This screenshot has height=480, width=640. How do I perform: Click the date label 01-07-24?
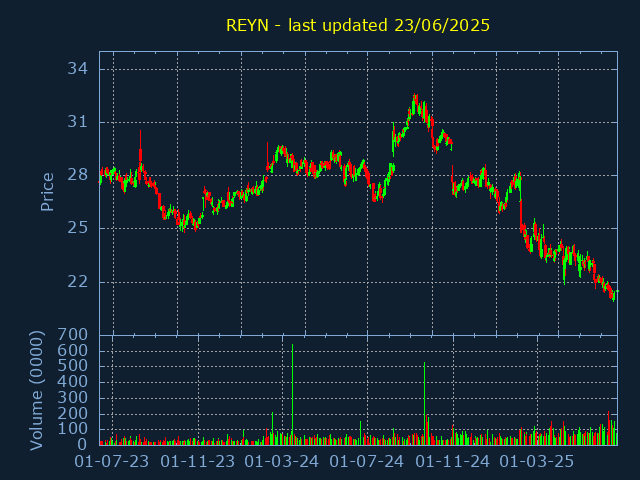pyautogui.click(x=367, y=462)
